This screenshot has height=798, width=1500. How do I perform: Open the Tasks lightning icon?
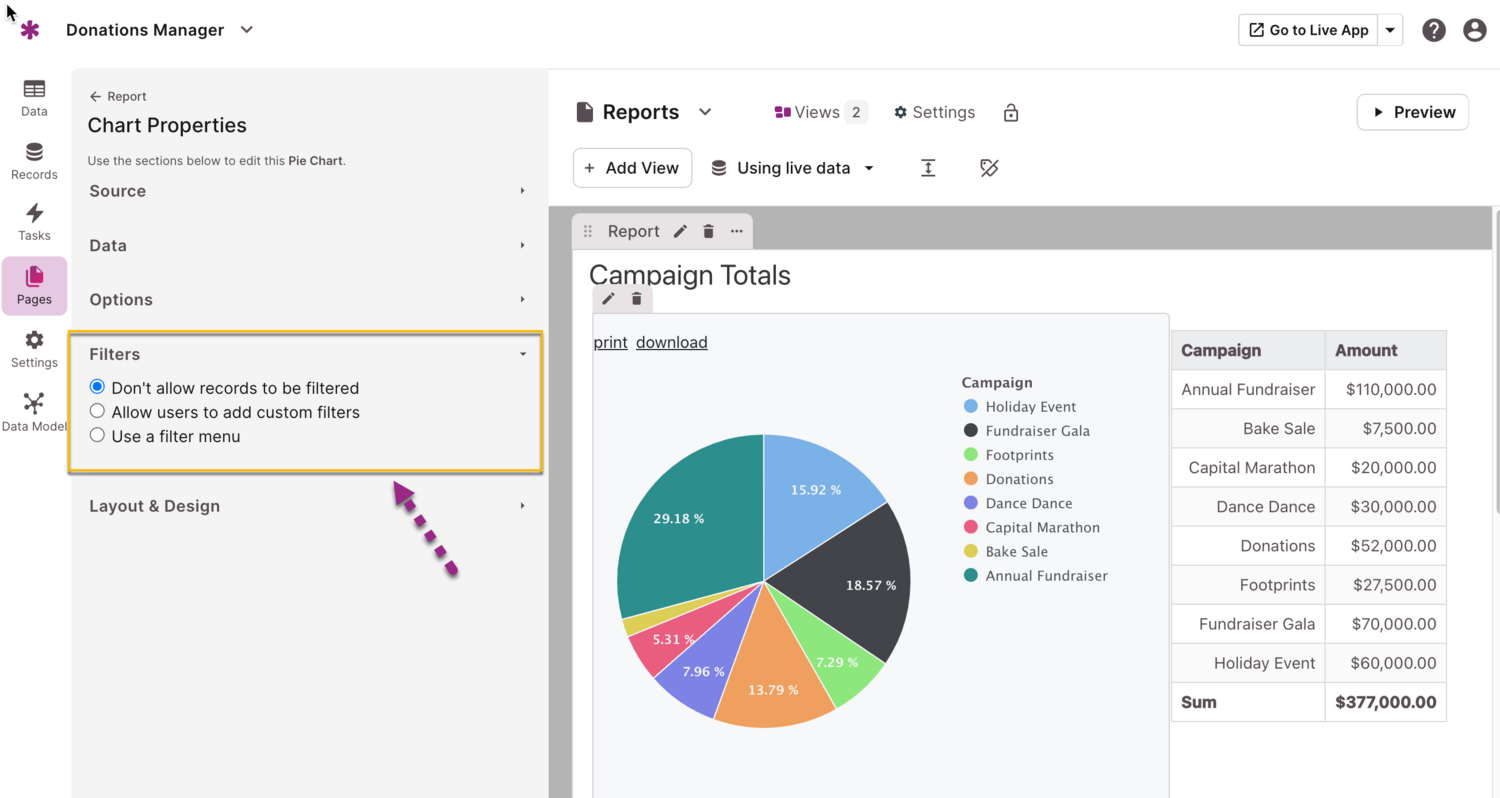click(x=34, y=222)
